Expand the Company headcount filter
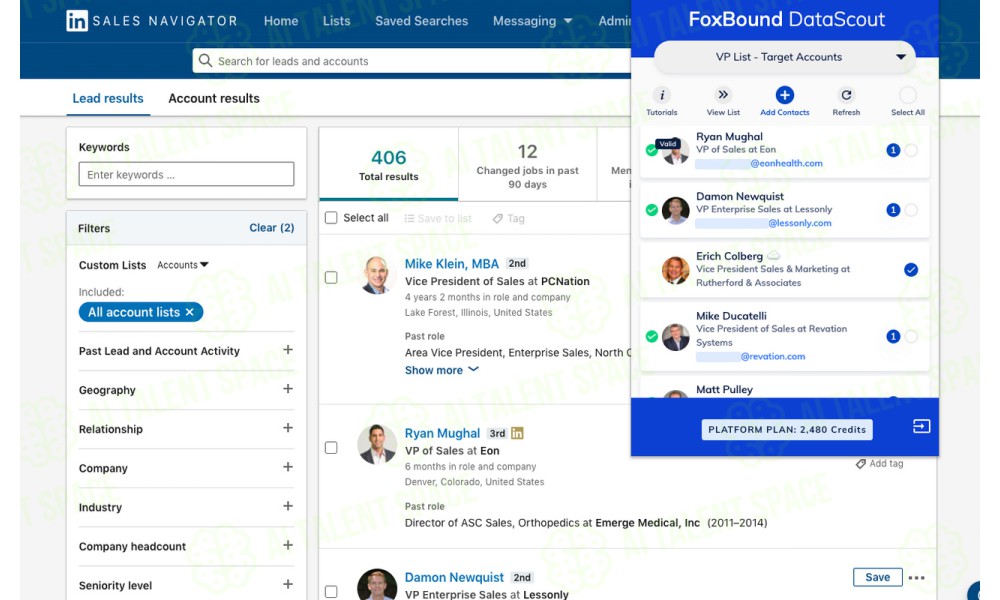Viewport: 1000px width, 600px height. [x=288, y=545]
